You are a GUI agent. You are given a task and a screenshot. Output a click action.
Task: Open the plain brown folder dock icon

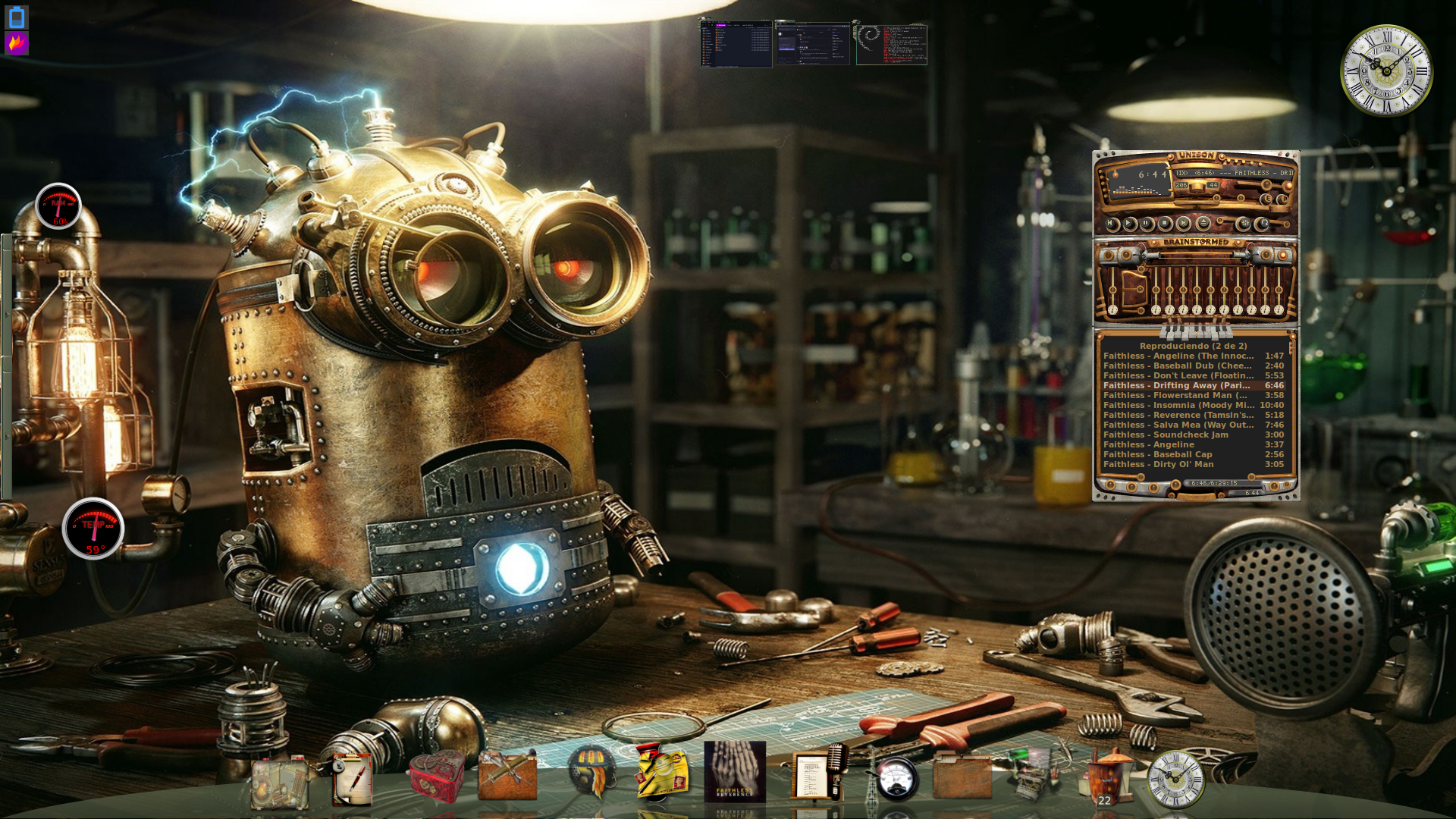tap(962, 775)
